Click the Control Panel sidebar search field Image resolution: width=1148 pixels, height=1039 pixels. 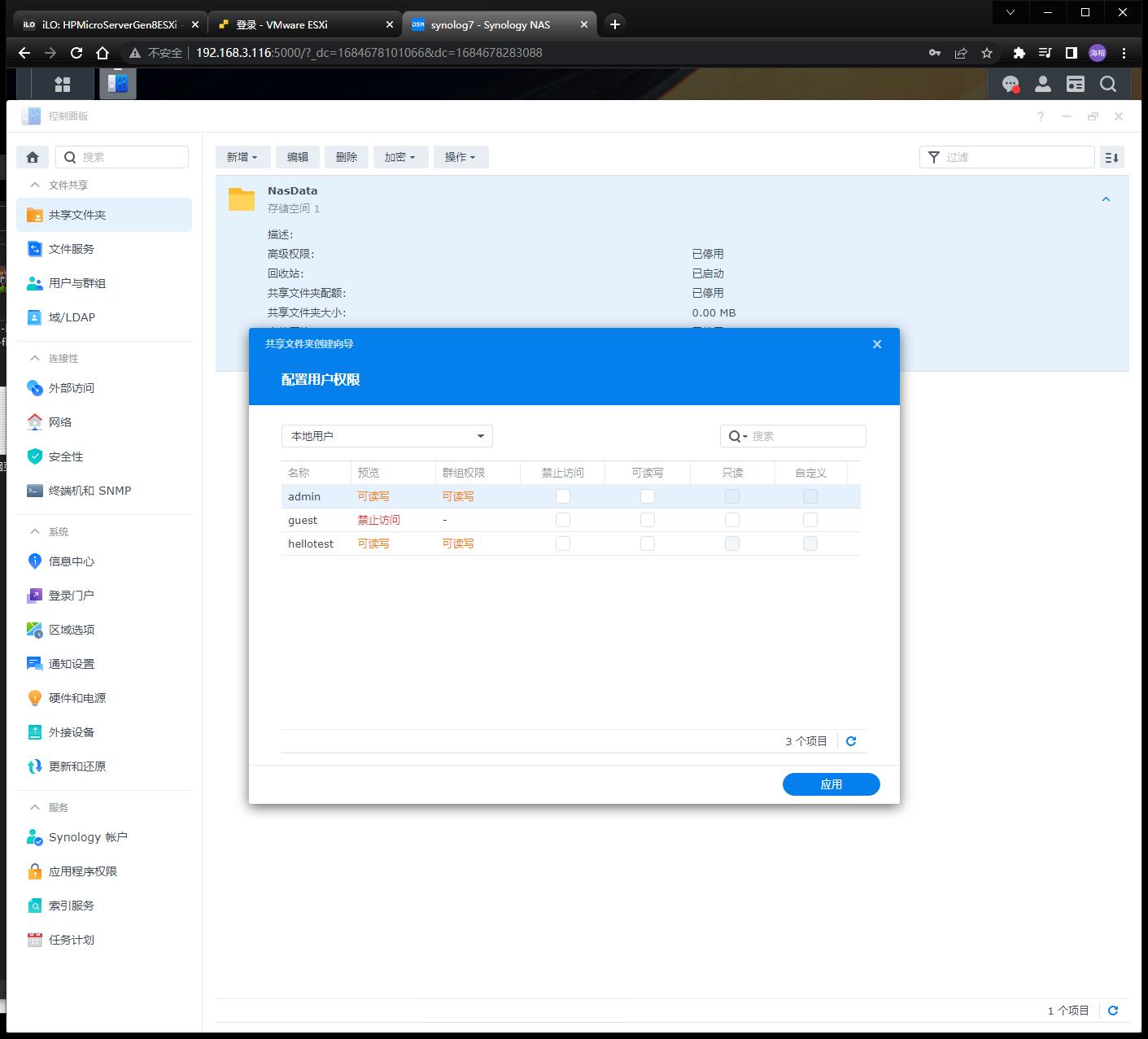point(122,157)
